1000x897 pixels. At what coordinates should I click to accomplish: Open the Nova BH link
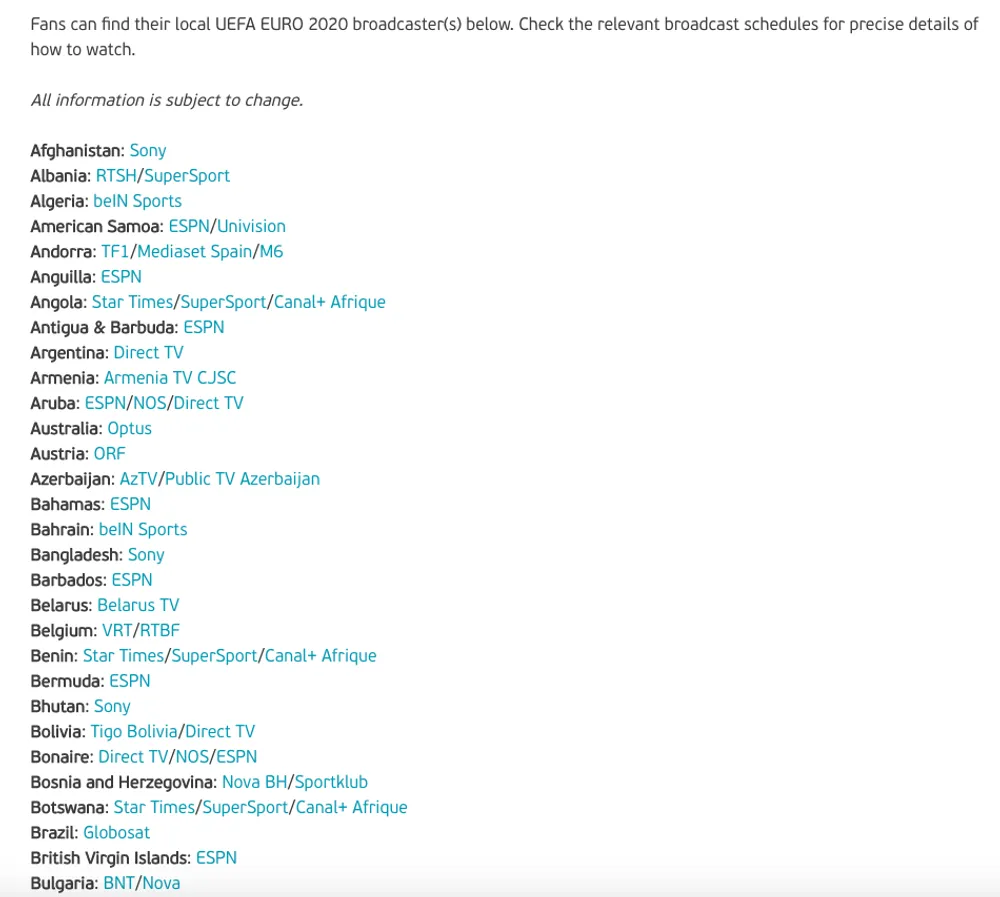(254, 782)
